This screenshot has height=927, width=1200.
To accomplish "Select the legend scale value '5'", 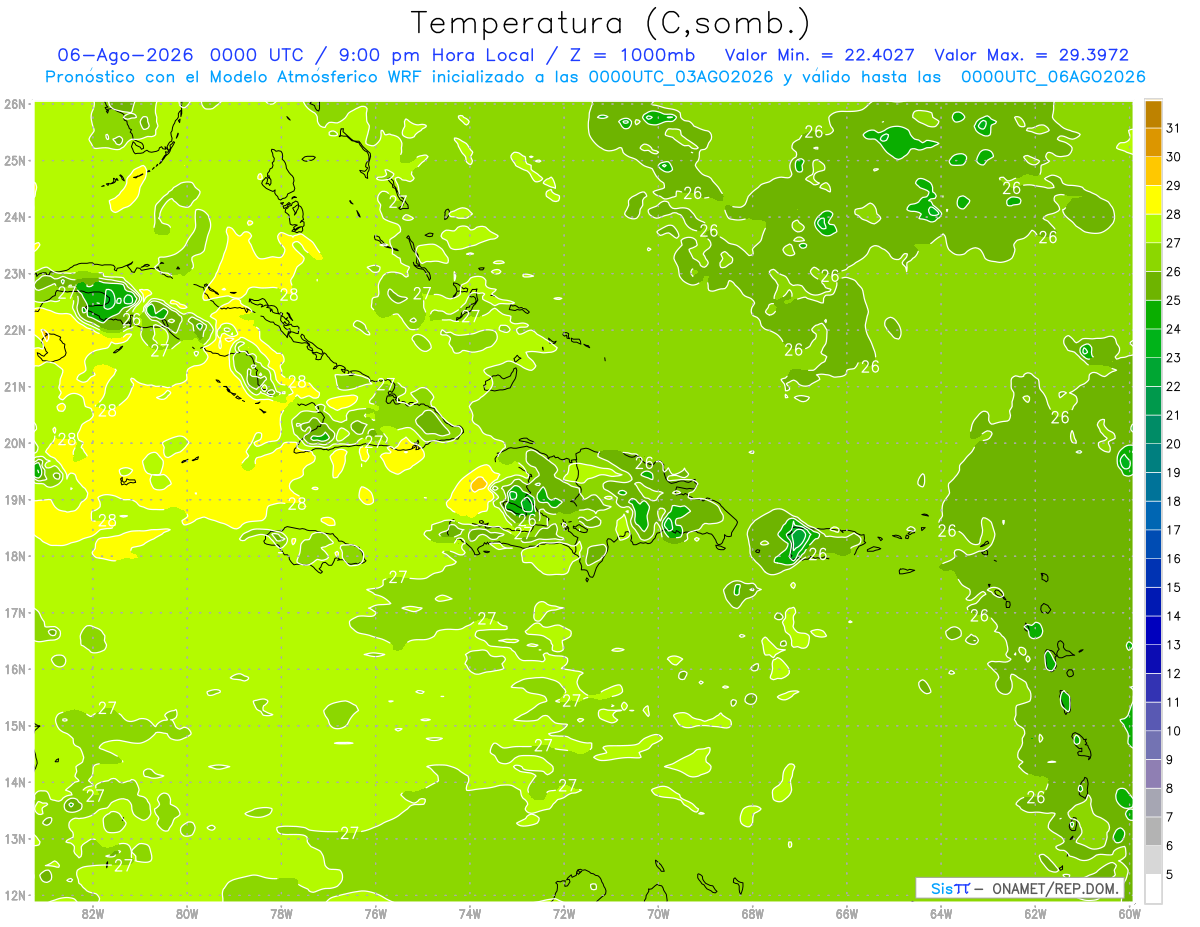I will point(1170,874).
